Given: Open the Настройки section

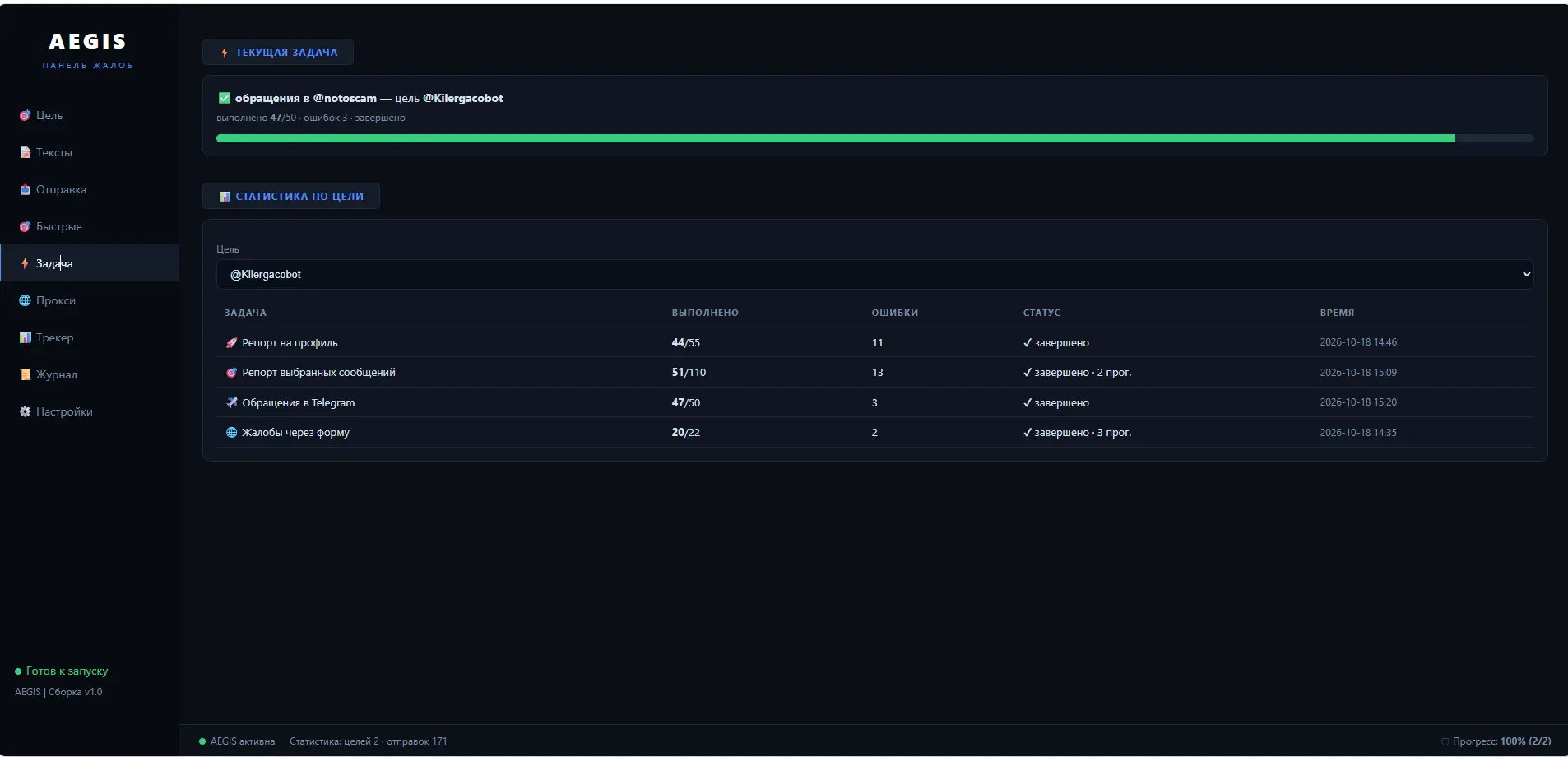Looking at the screenshot, I should 89,412.
